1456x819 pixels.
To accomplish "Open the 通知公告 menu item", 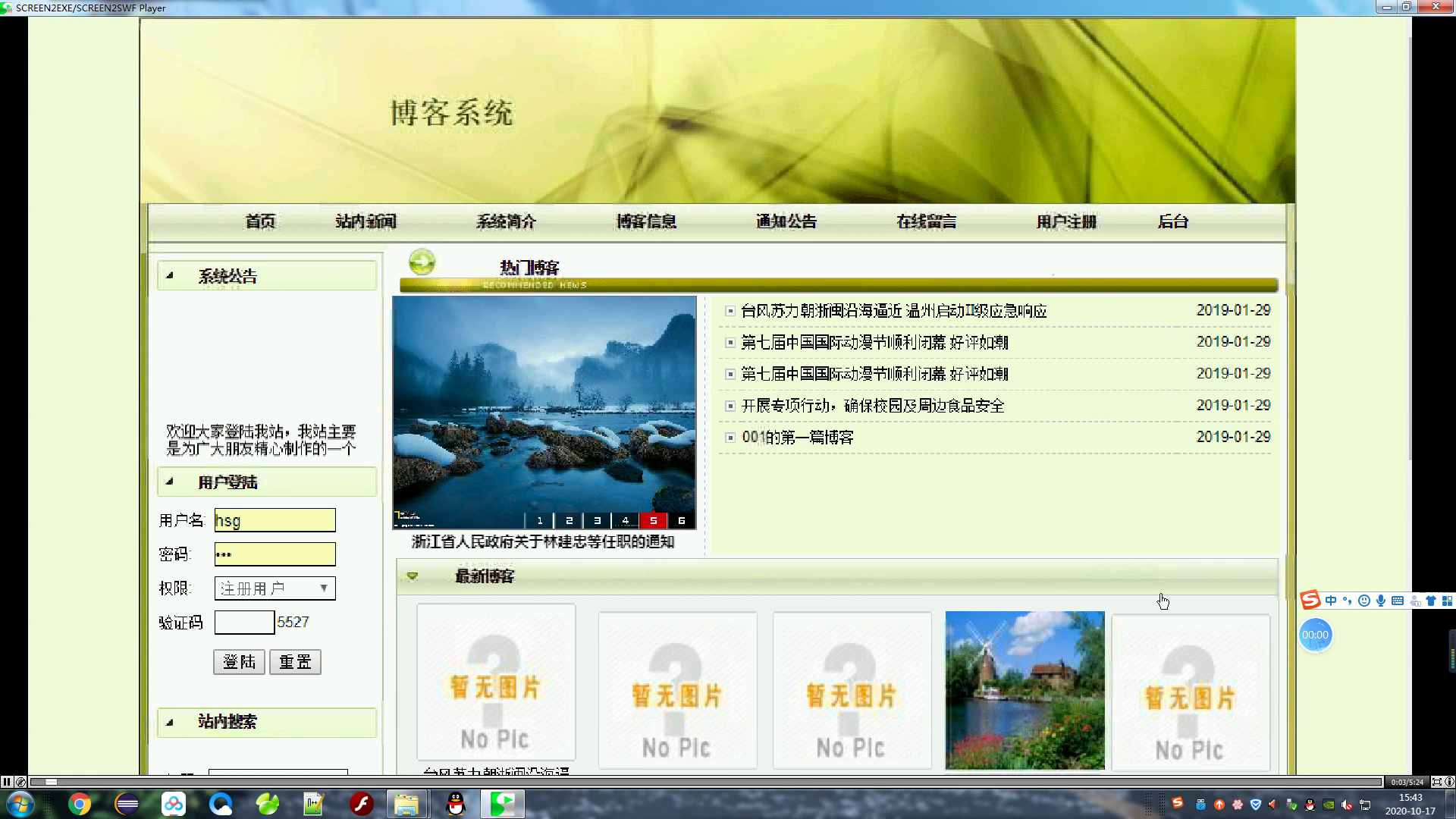I will 786,221.
